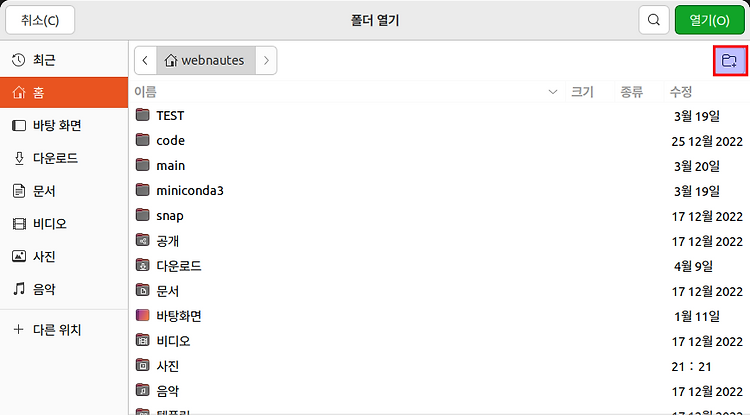
Task: Click the clock icon beside 최근
Action: pos(19,60)
